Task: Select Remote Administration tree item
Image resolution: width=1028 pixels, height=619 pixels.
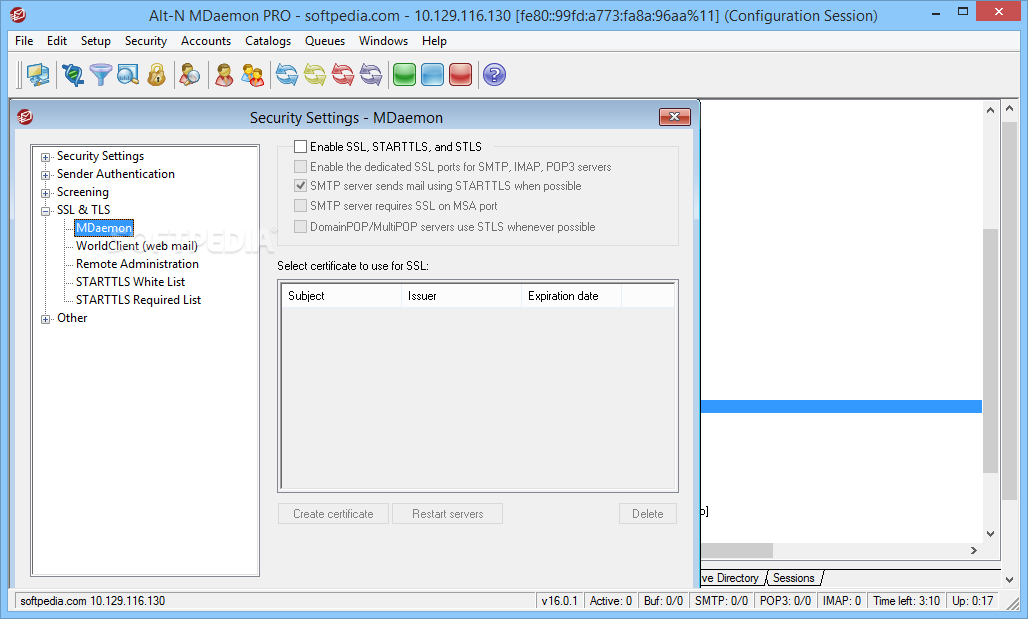Action: [137, 264]
